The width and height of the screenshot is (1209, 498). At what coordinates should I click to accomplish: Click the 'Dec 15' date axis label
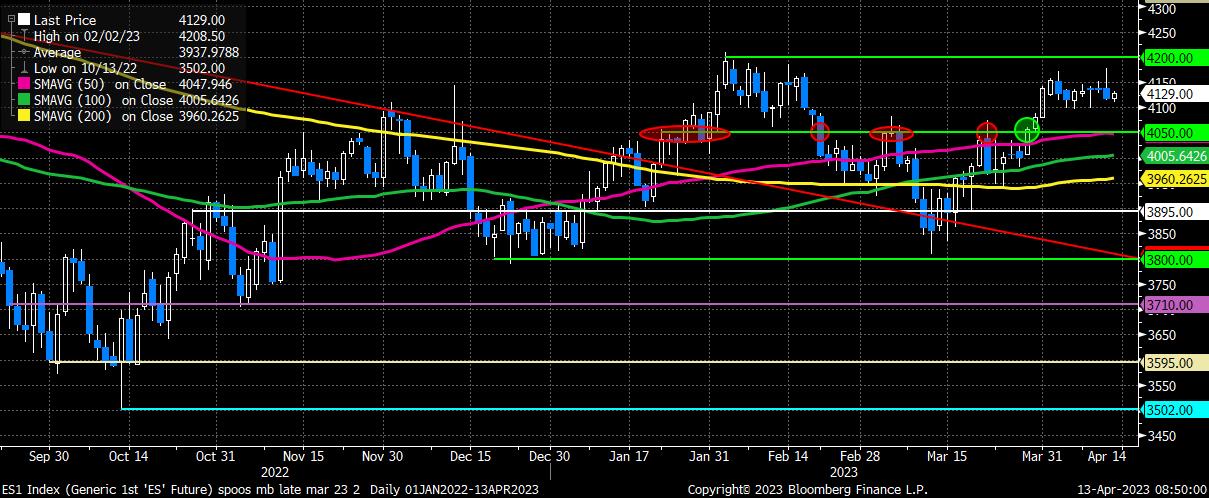pyautogui.click(x=471, y=455)
